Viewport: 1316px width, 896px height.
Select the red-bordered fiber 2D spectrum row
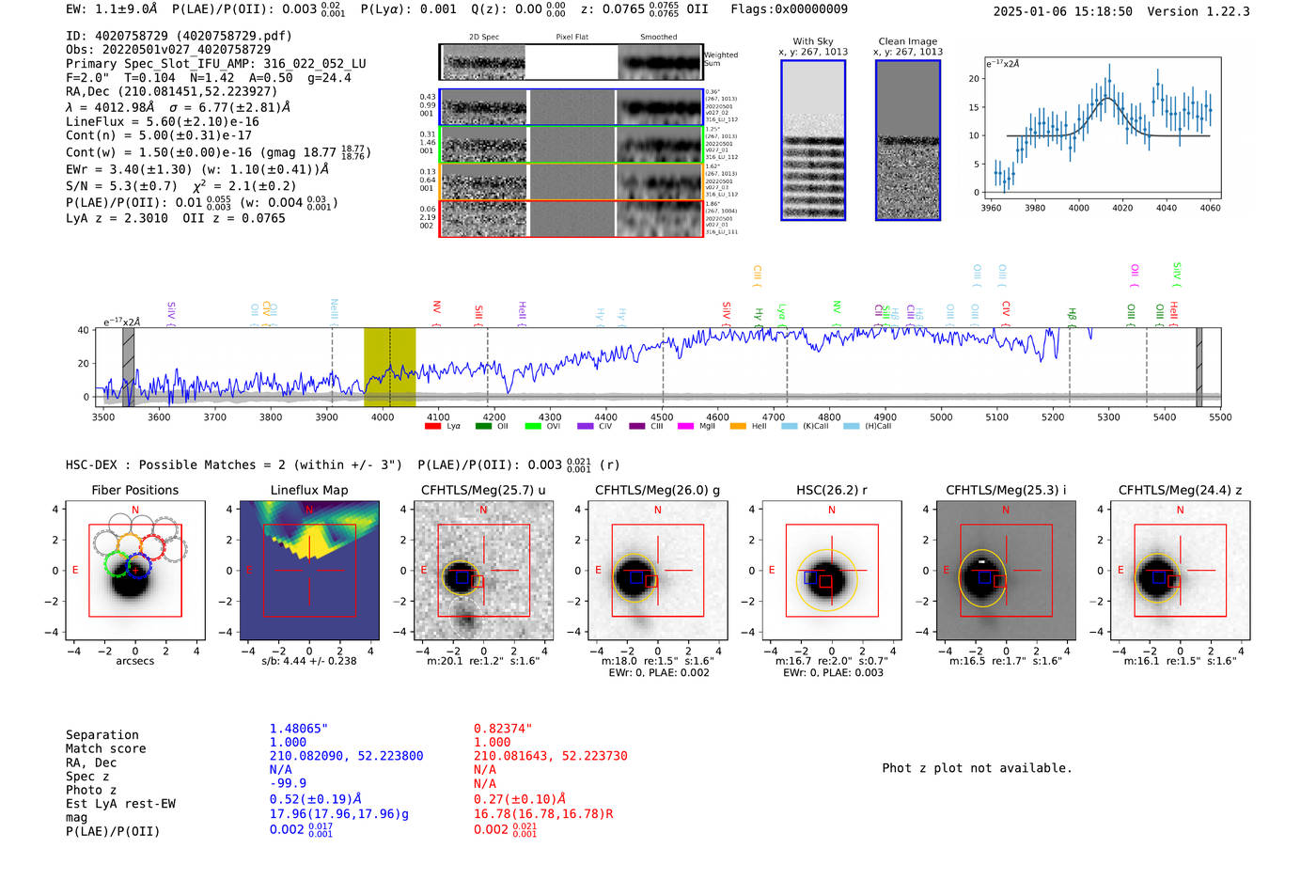[572, 218]
